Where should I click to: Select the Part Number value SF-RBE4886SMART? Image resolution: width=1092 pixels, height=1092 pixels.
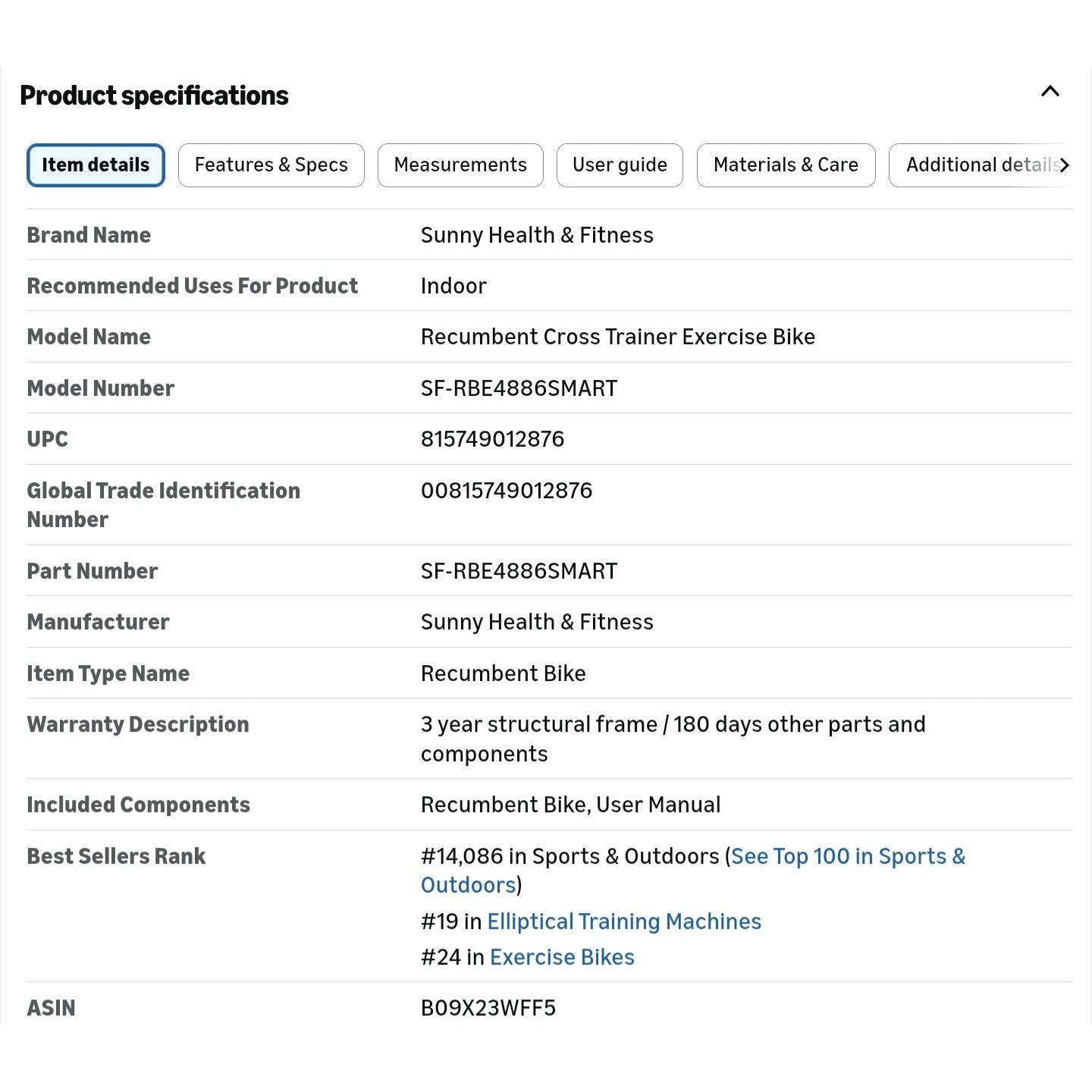(519, 571)
